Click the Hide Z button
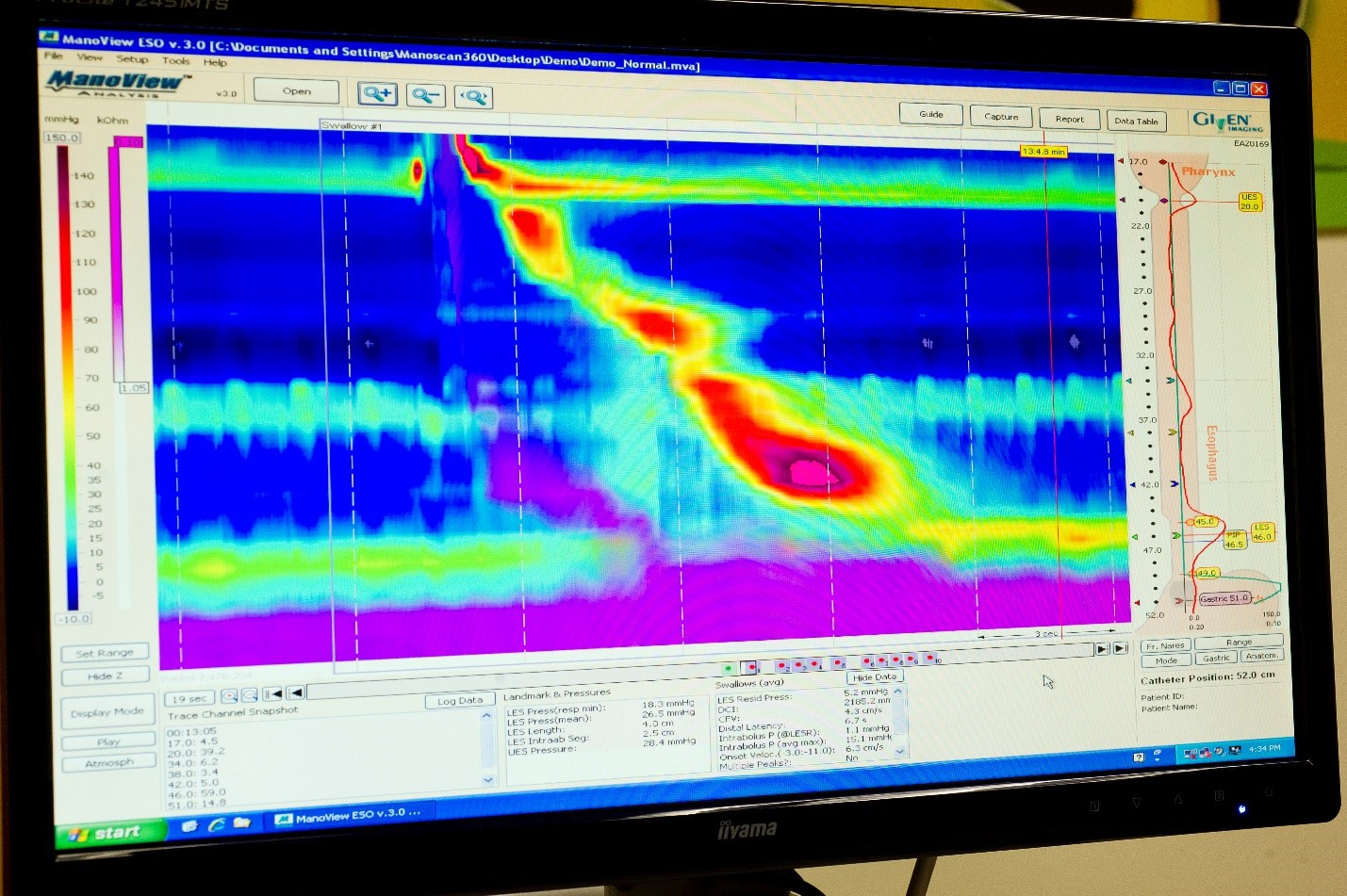This screenshot has height=896, width=1347. (105, 676)
